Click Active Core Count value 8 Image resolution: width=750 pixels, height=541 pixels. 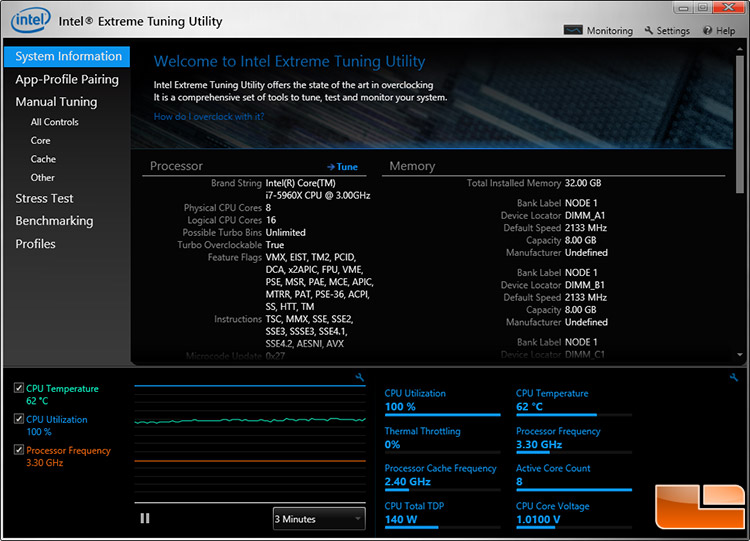coord(519,482)
